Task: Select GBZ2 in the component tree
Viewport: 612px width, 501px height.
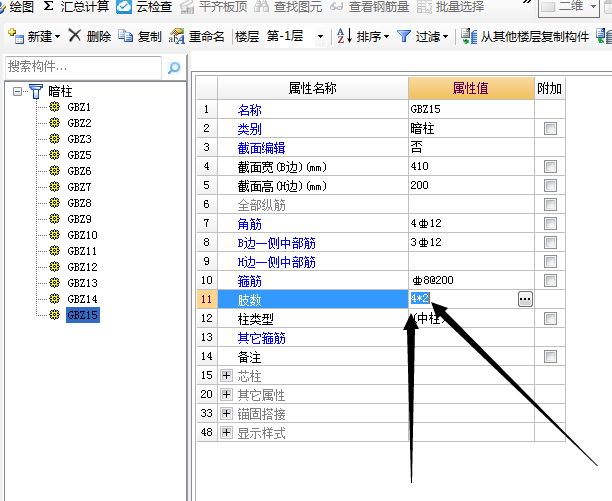Action: click(x=79, y=123)
